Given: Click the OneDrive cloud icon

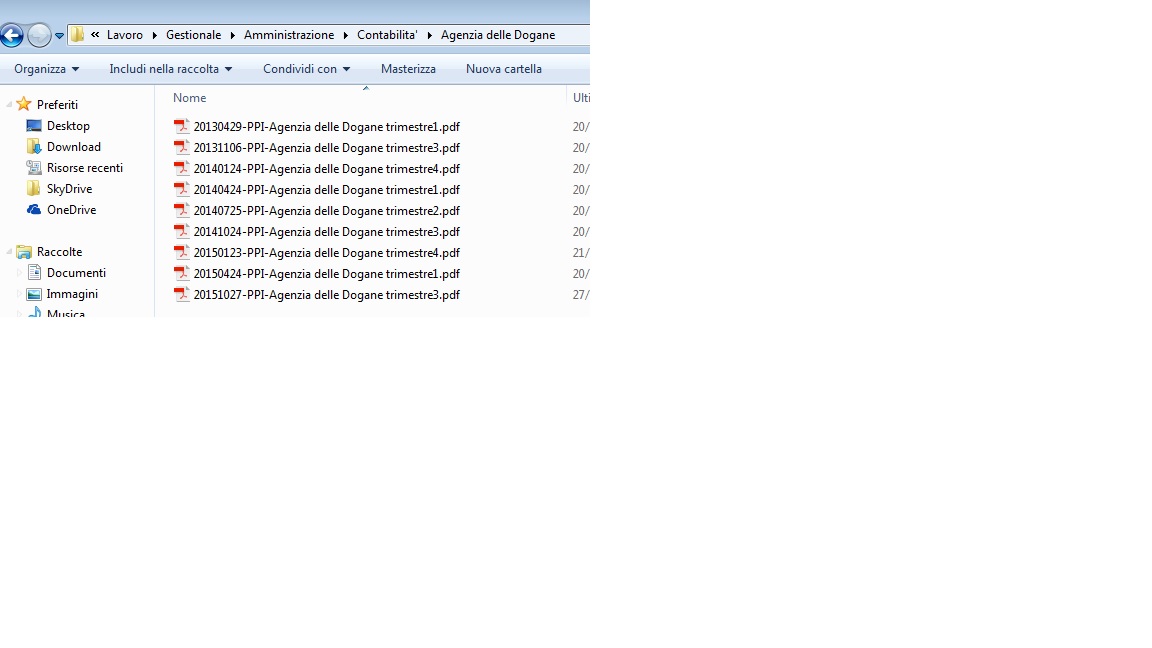Looking at the screenshot, I should [34, 210].
